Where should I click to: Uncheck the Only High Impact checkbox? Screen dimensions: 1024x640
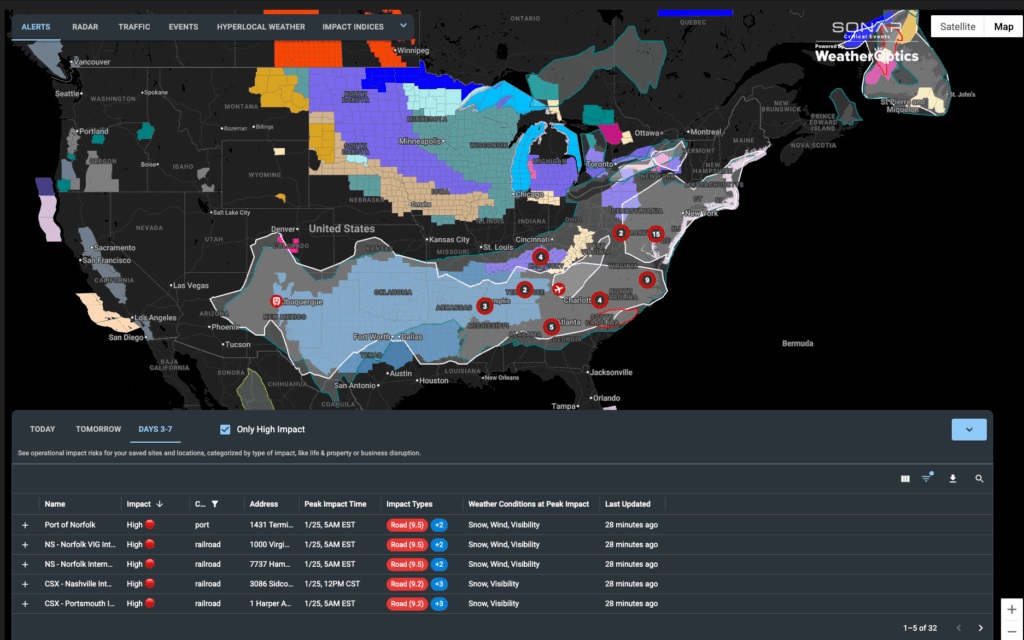pyautogui.click(x=225, y=430)
